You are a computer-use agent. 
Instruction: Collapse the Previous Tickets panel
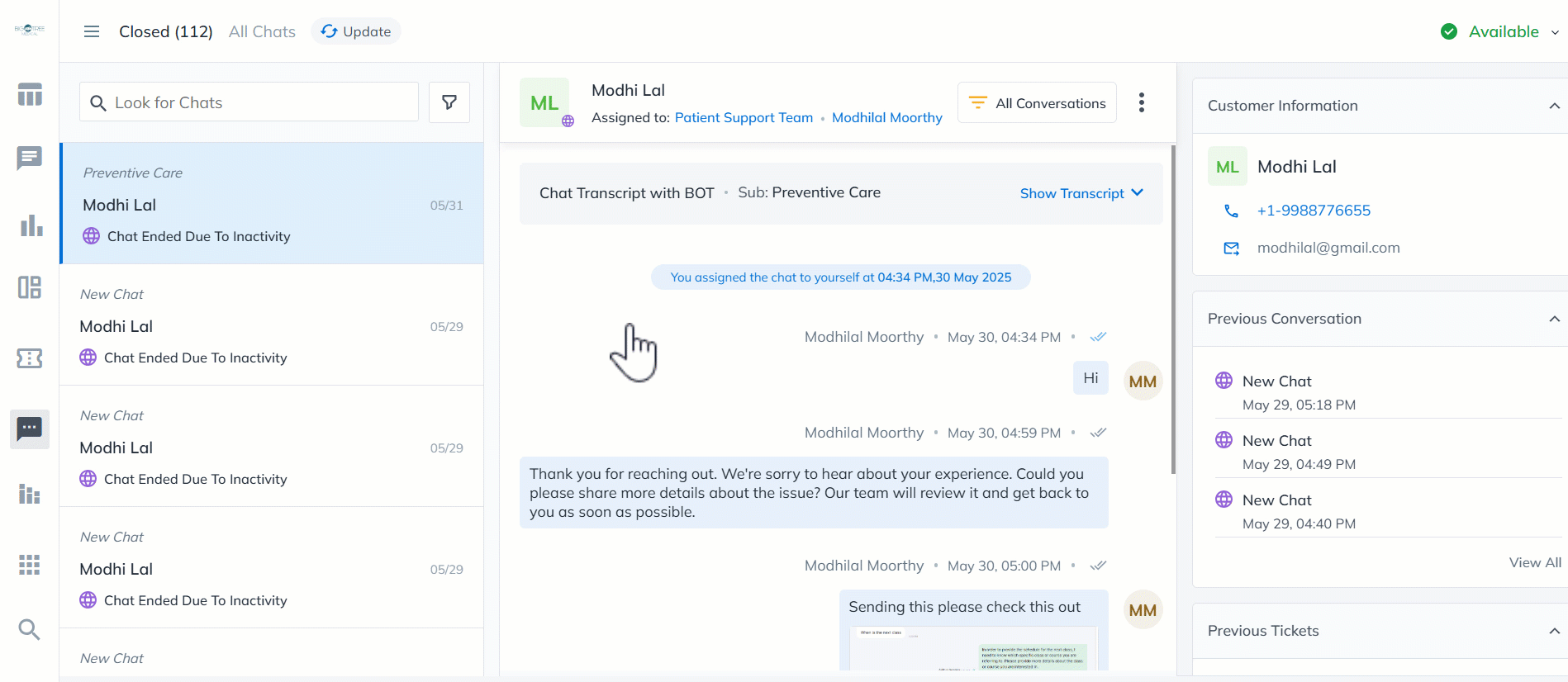click(x=1554, y=631)
